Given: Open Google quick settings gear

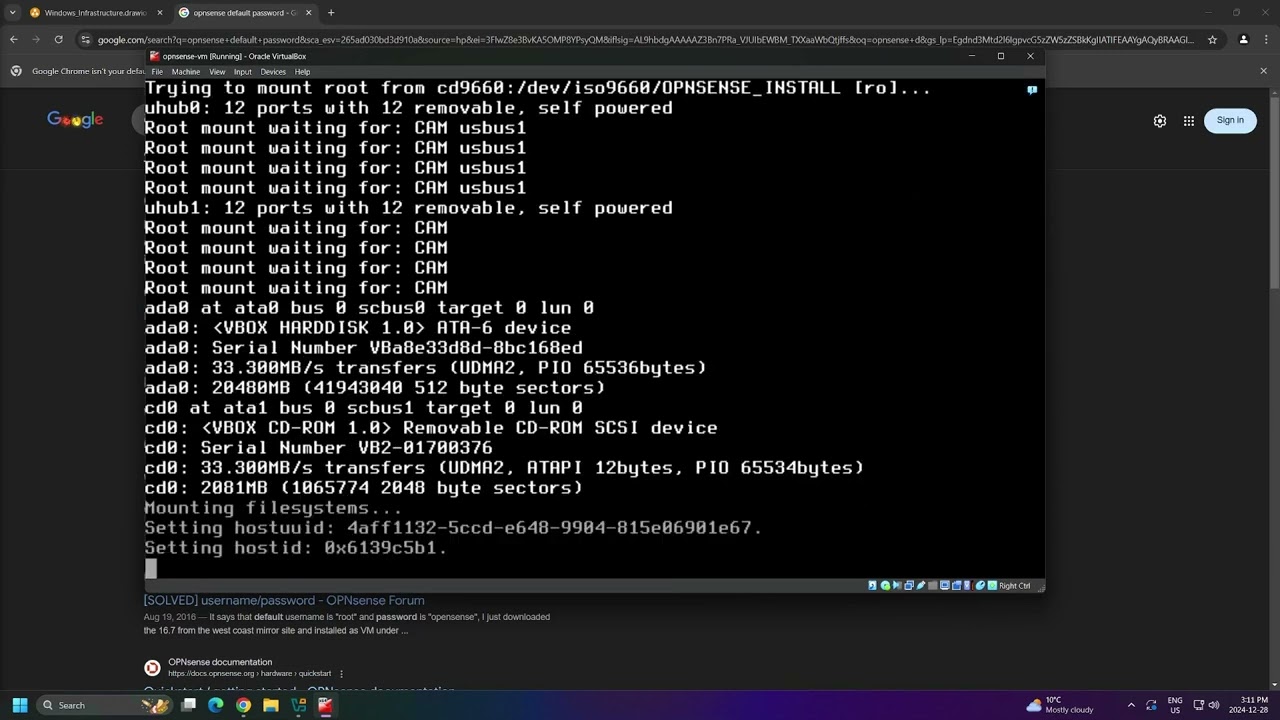Looking at the screenshot, I should (x=1160, y=121).
